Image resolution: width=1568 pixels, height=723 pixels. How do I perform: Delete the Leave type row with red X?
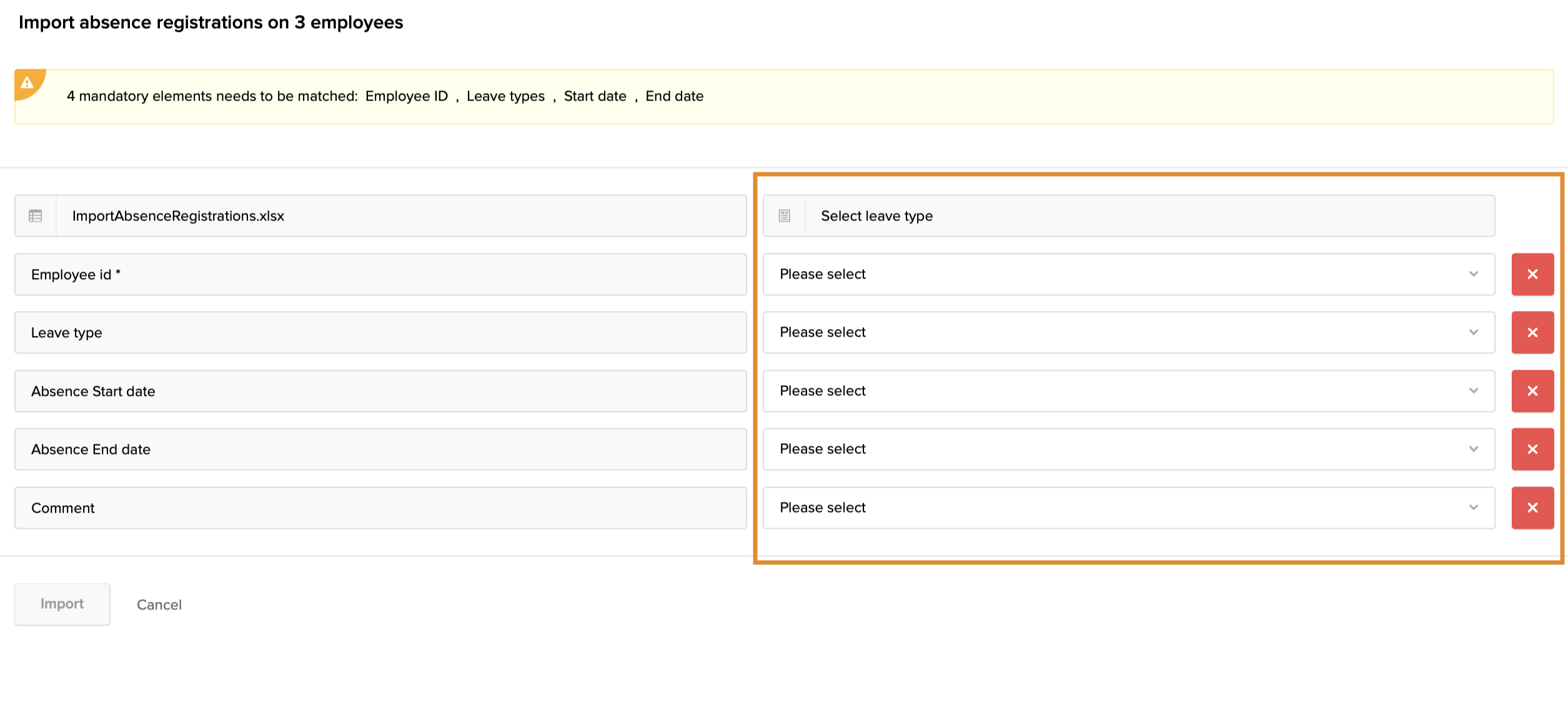(x=1532, y=332)
